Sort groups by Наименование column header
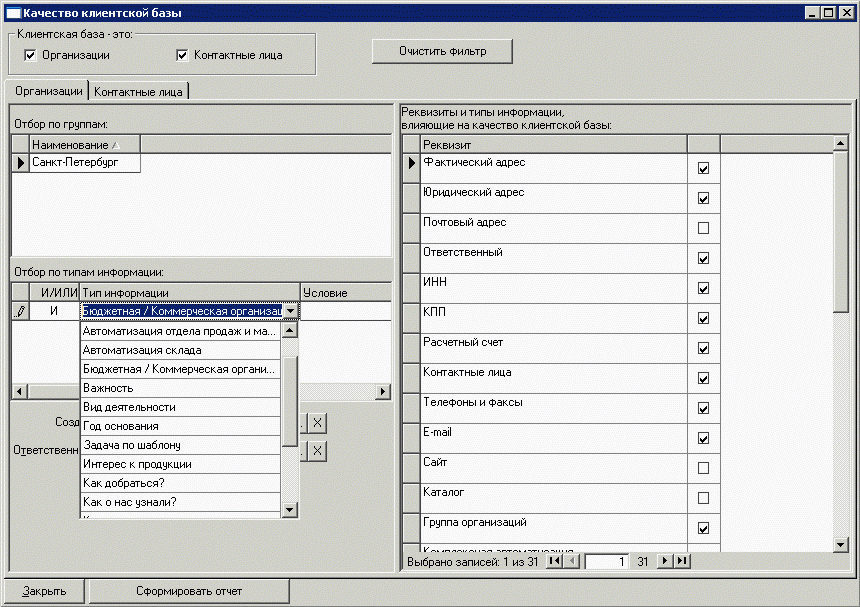 (x=84, y=145)
